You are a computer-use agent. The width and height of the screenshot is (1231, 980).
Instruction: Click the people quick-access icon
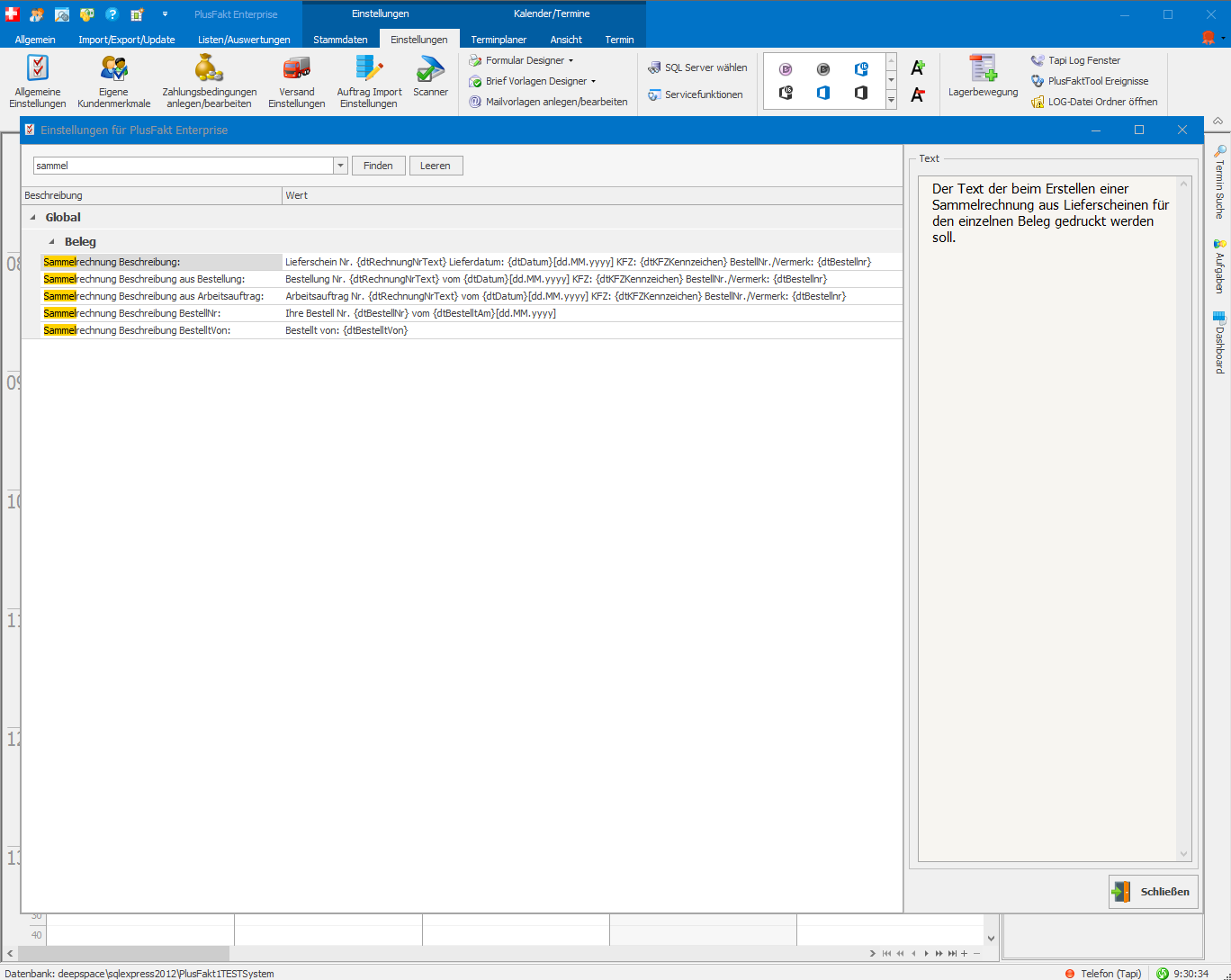point(37,14)
